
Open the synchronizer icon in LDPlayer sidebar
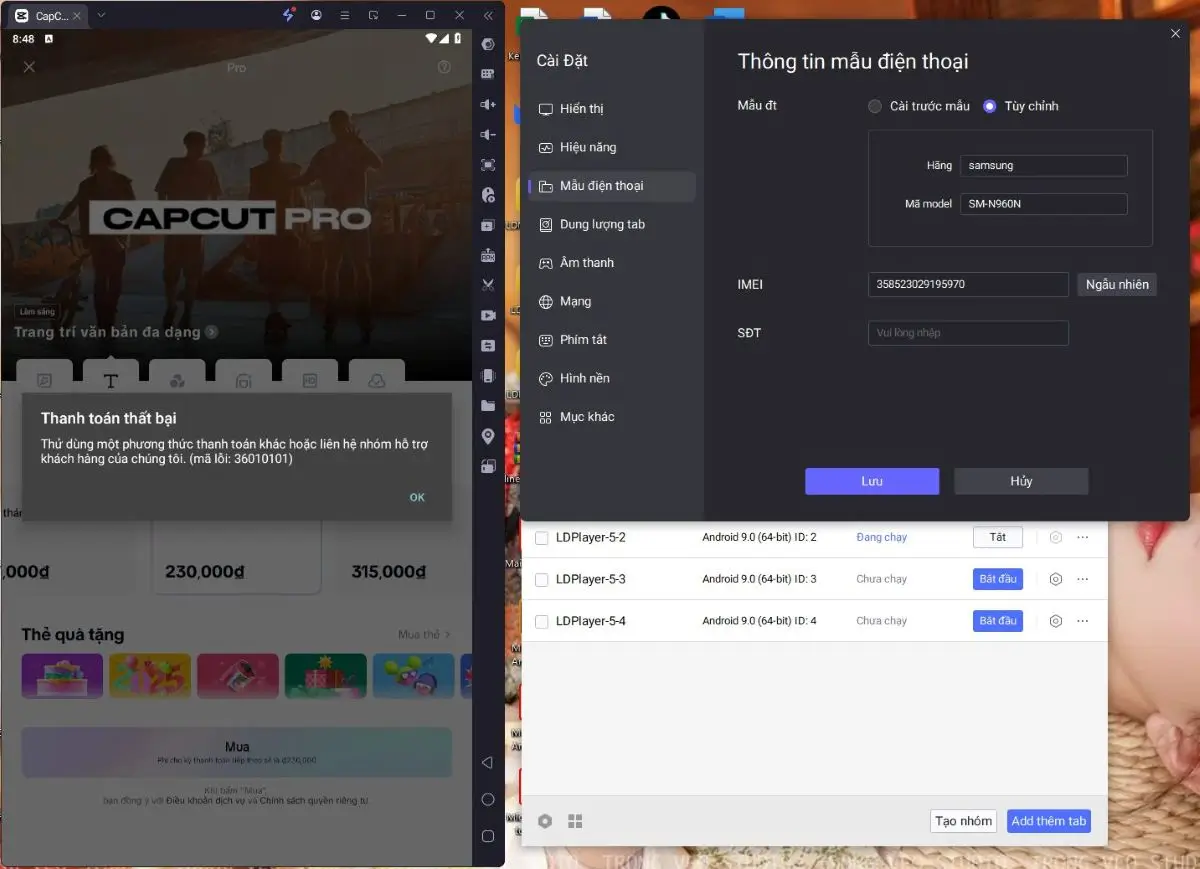tap(488, 345)
